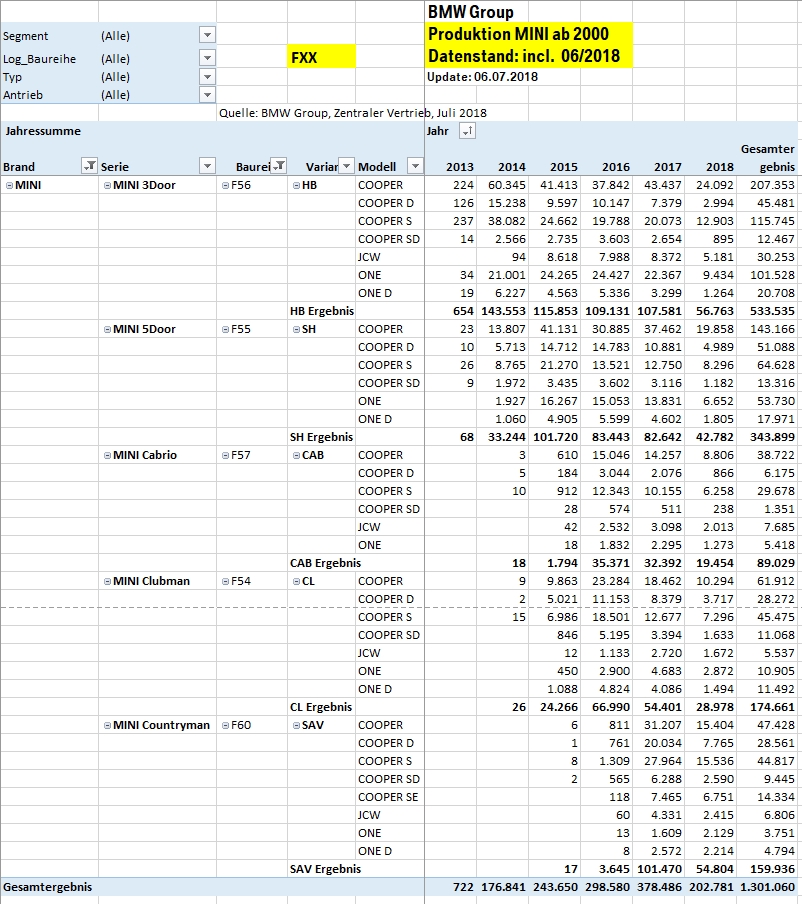Image resolution: width=802 pixels, height=904 pixels.
Task: Select the CAB subtotal value 89.029
Action: [776, 563]
